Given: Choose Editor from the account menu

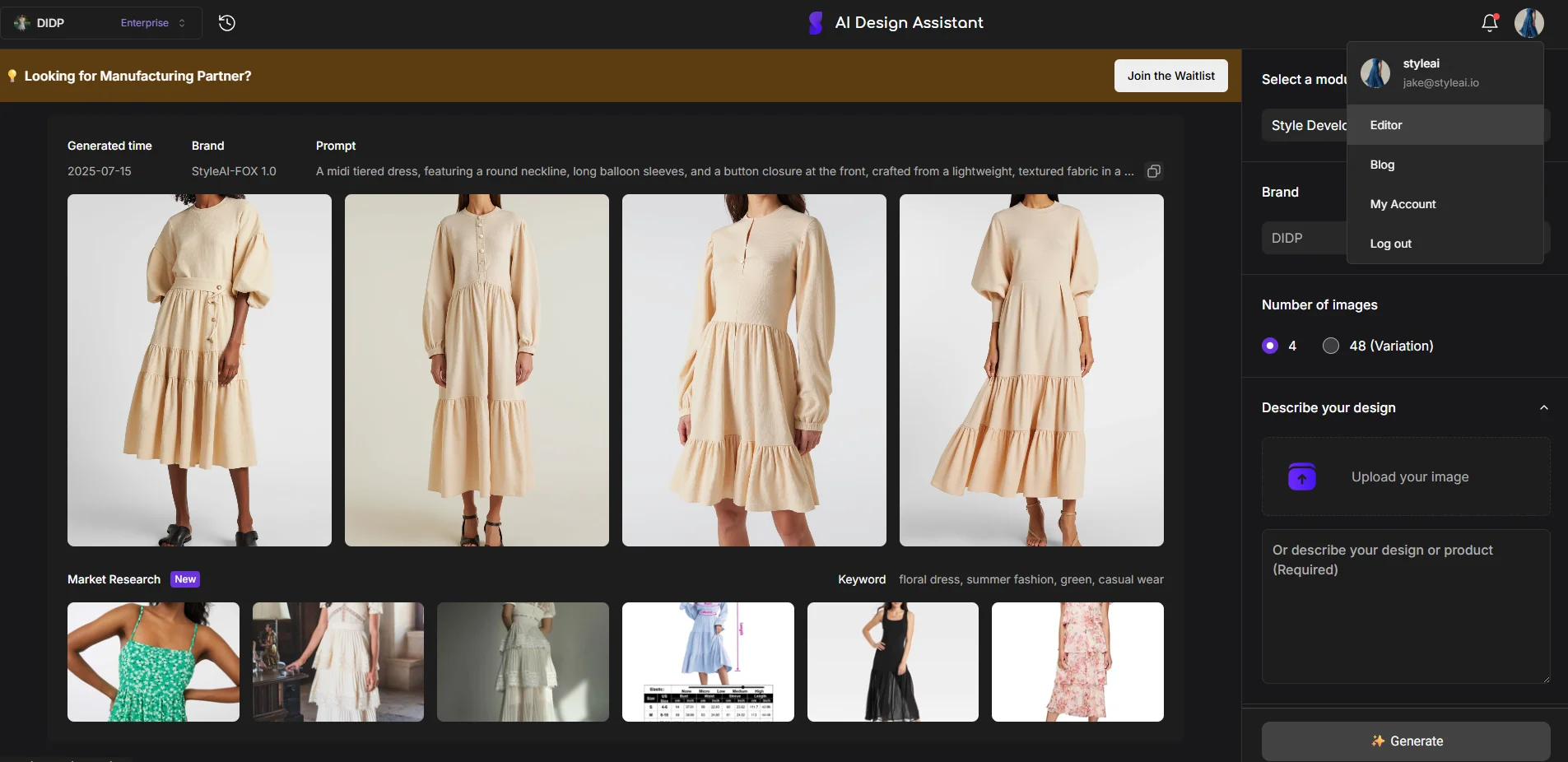Looking at the screenshot, I should point(1386,125).
